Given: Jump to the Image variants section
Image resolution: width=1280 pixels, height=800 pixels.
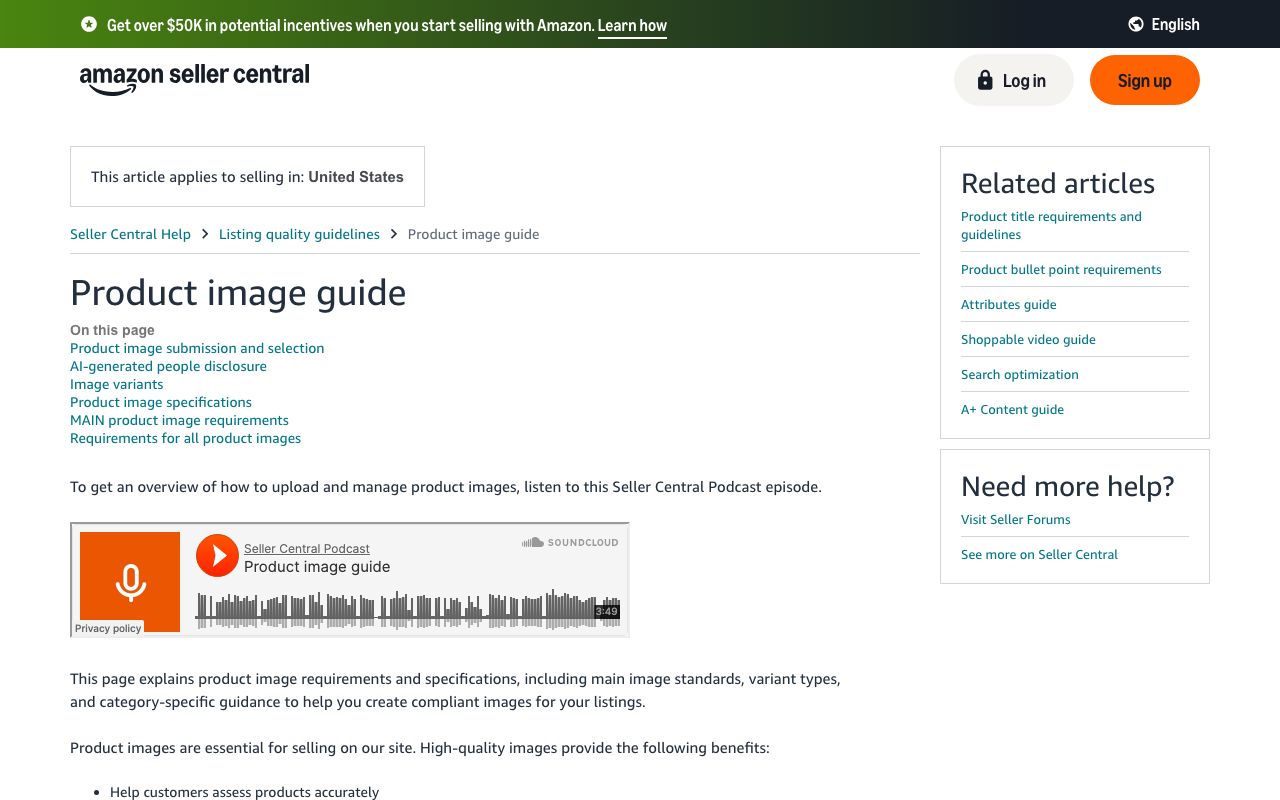Looking at the screenshot, I should (116, 384).
